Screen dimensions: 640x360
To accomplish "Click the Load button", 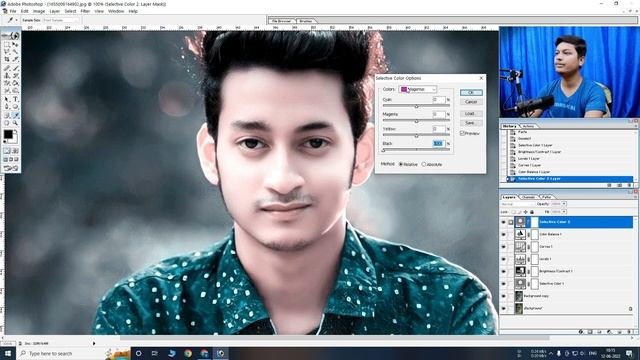I will (471, 113).
